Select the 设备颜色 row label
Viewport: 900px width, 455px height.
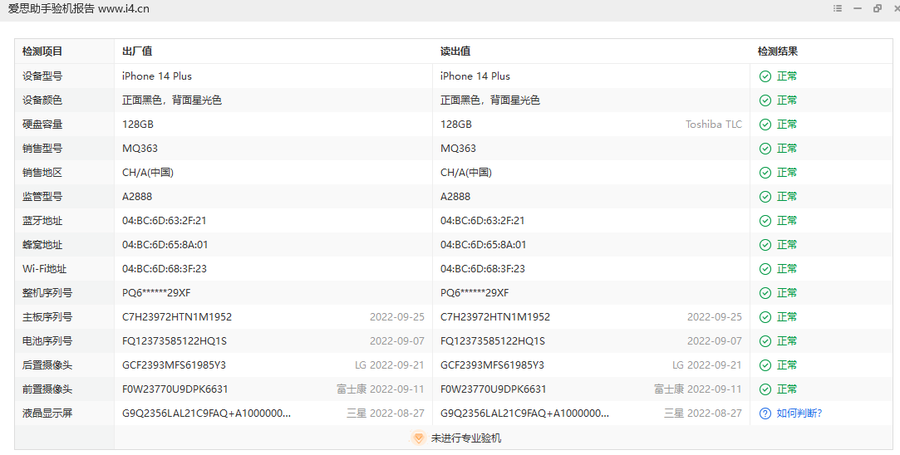pos(42,100)
